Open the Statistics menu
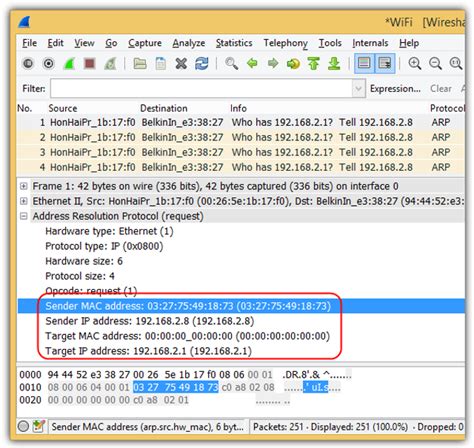This screenshot has width=474, height=448. [x=234, y=43]
